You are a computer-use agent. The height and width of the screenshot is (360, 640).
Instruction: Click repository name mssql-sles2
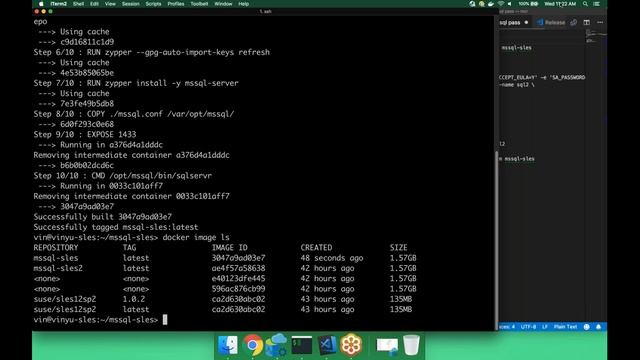click(58, 268)
